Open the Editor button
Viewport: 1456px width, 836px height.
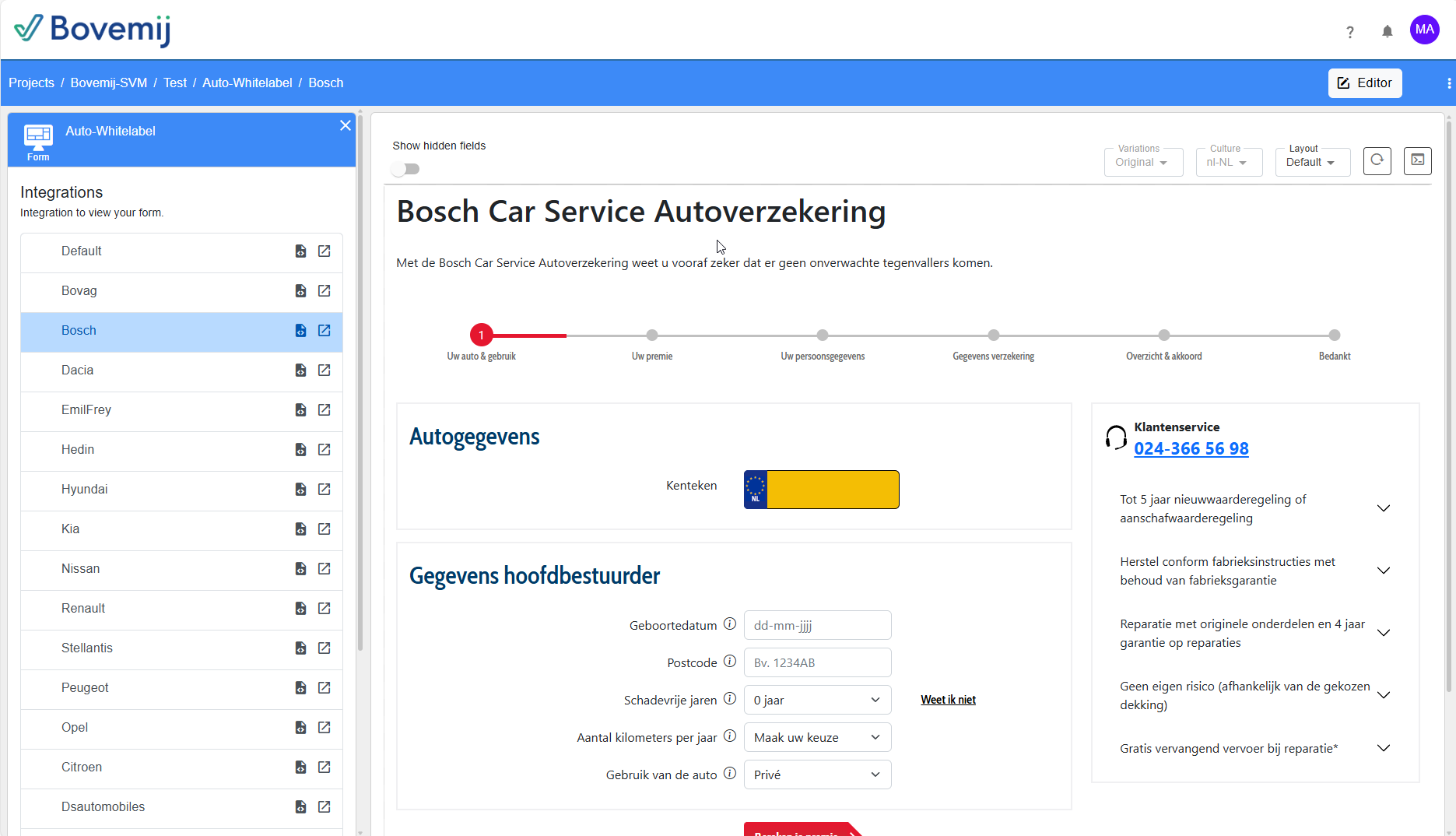pyautogui.click(x=1365, y=83)
